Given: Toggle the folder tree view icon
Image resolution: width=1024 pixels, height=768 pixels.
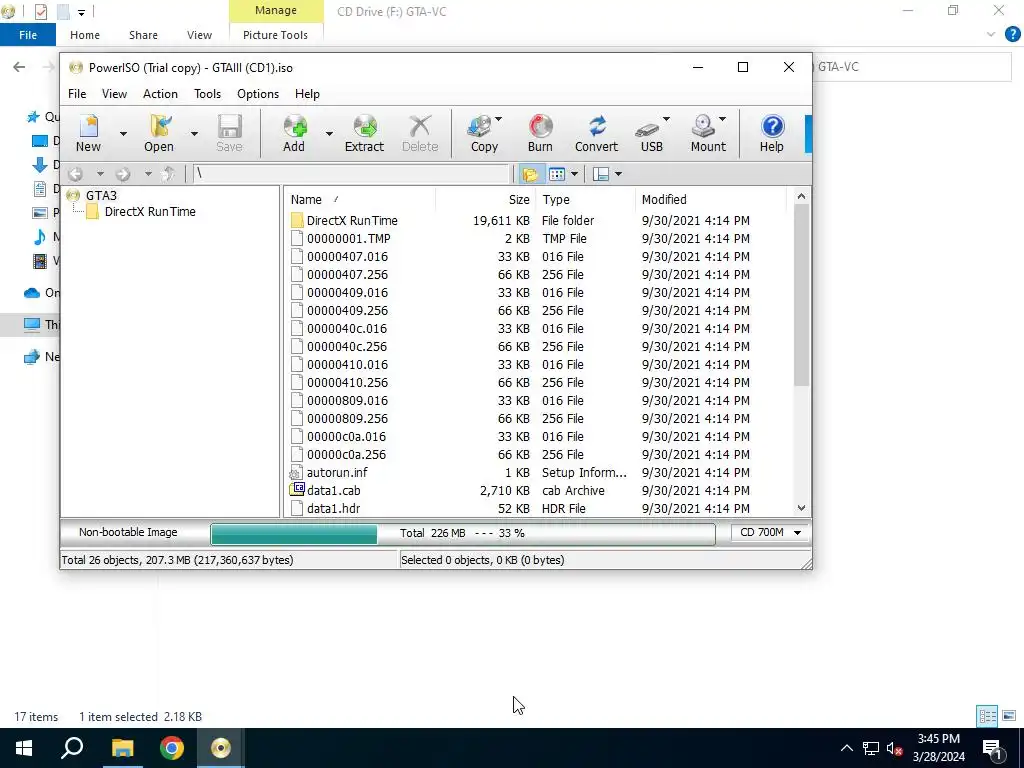Looking at the screenshot, I should [530, 174].
